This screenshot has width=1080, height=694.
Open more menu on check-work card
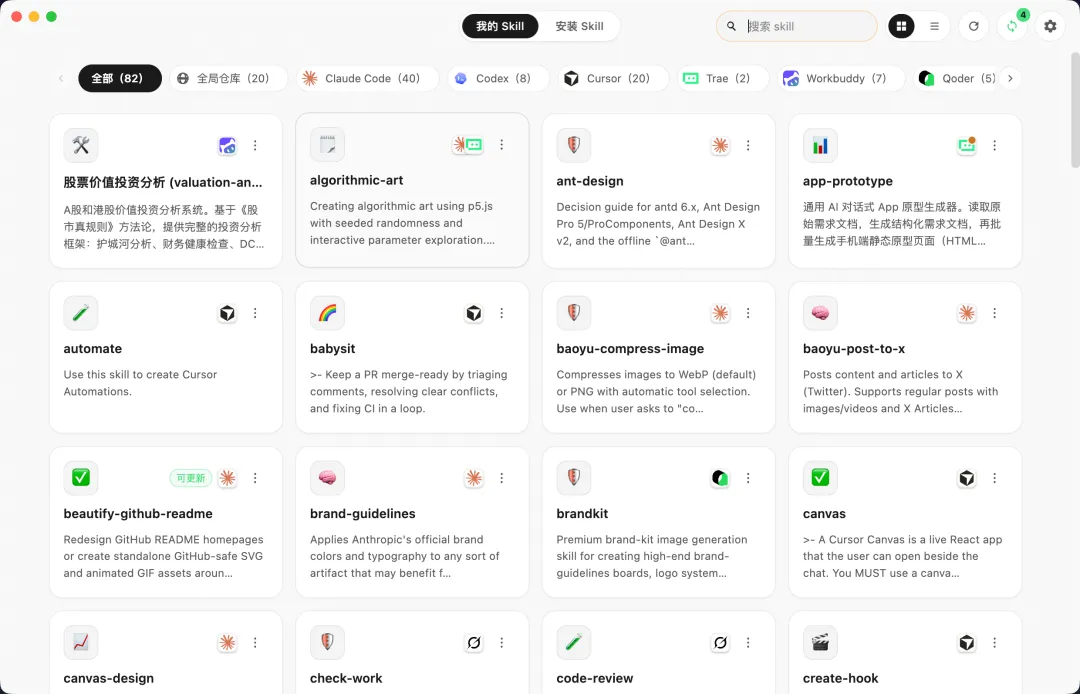click(x=501, y=642)
